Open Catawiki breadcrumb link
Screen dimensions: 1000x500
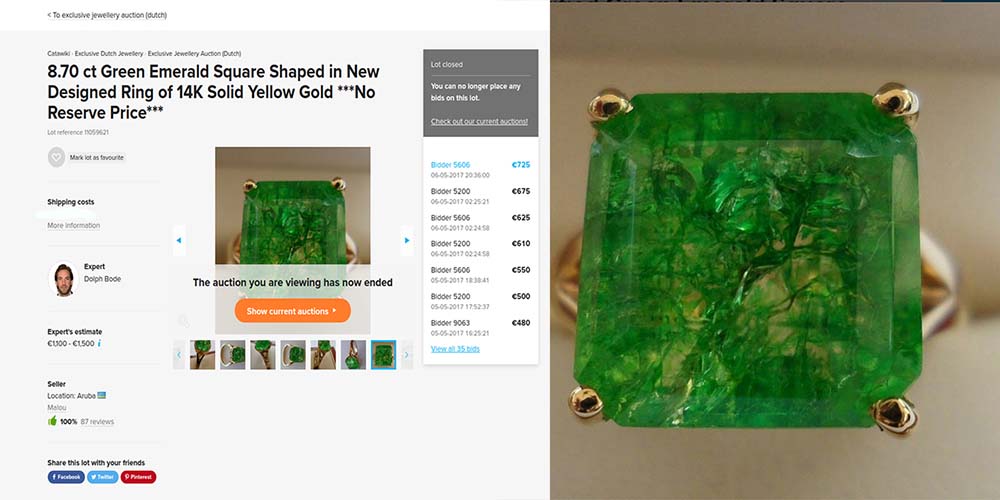(x=59, y=54)
